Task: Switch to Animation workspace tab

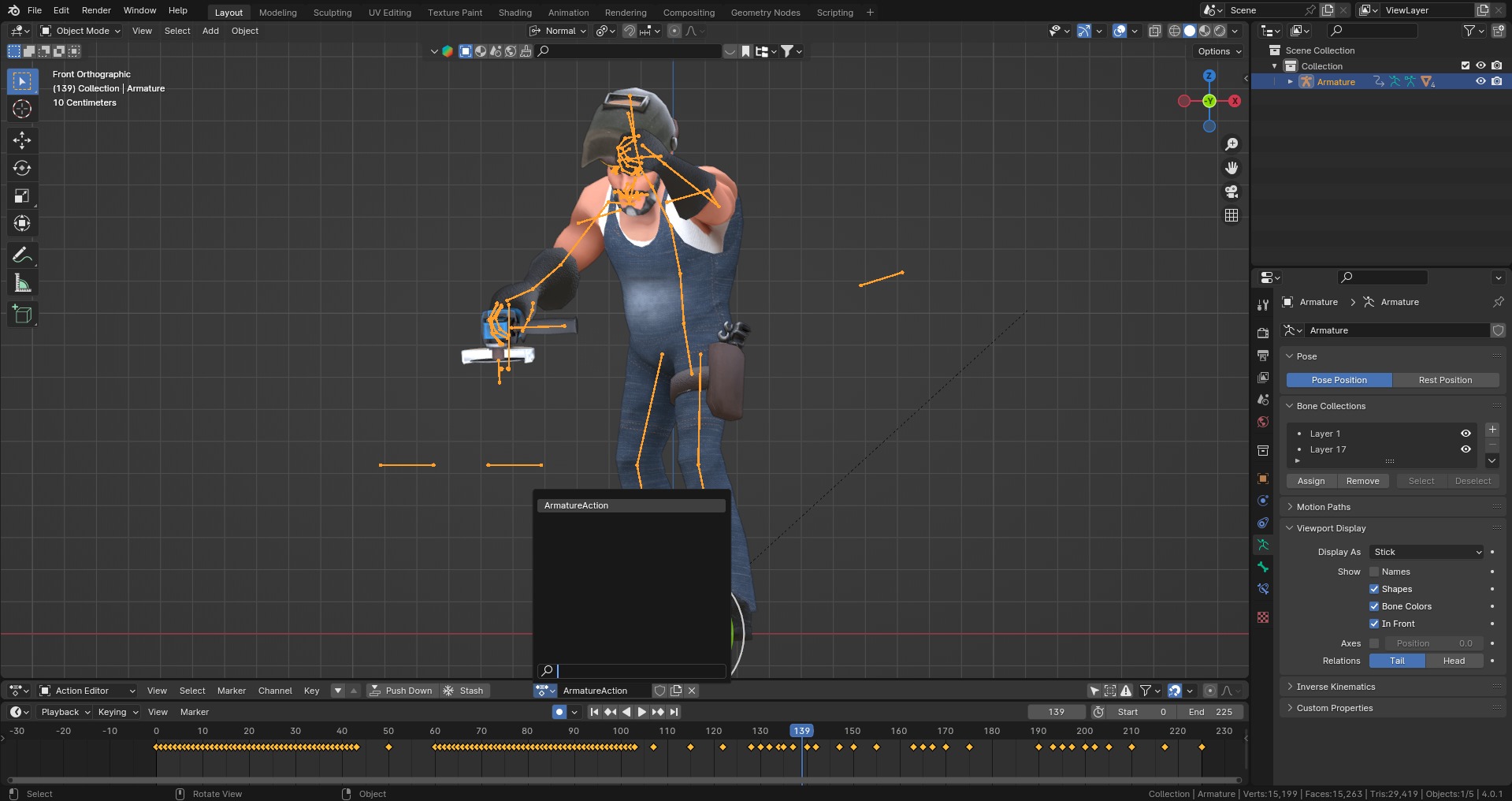Action: tap(568, 13)
